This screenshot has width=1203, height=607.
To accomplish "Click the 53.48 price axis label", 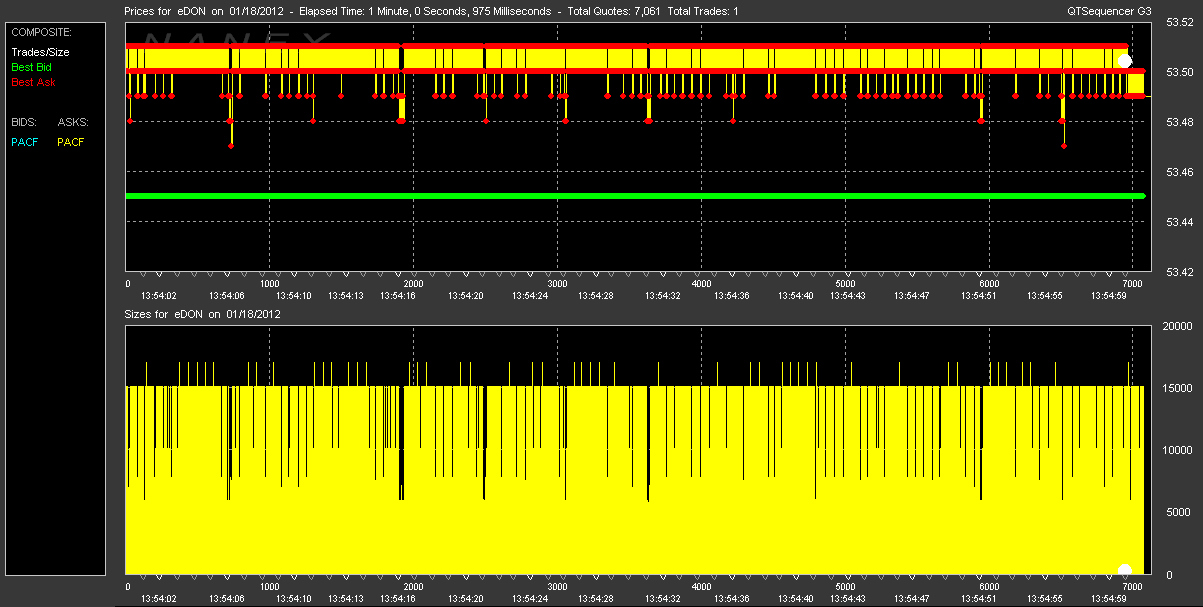I will click(x=1180, y=122).
